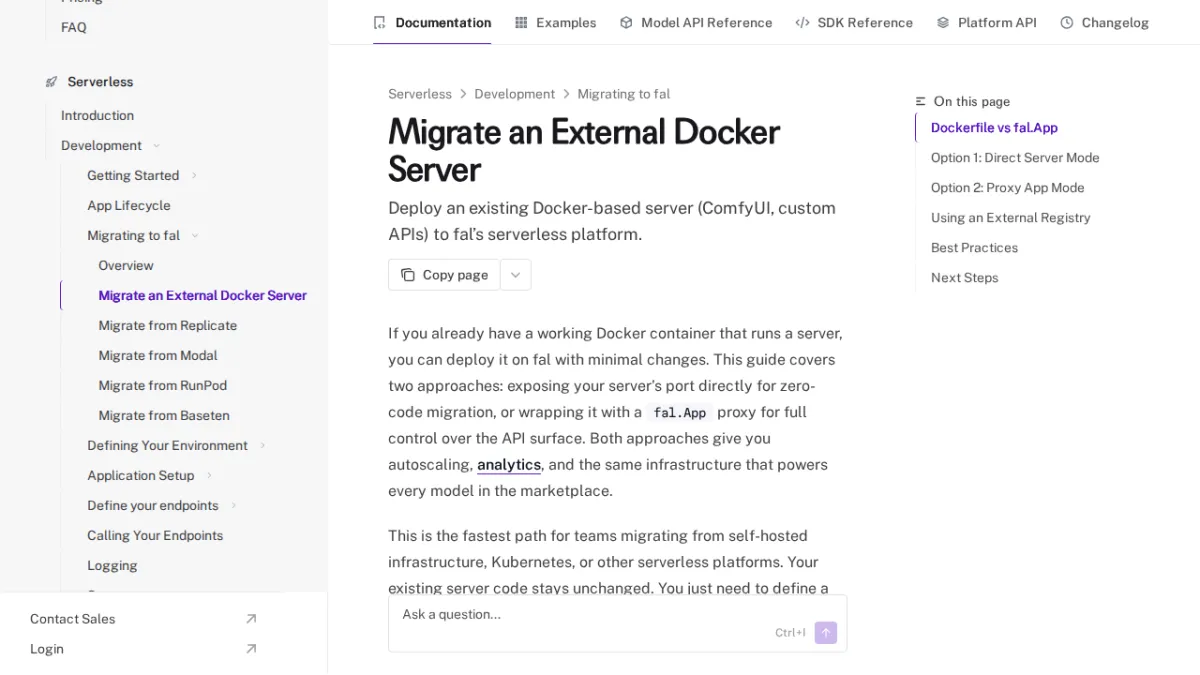The width and height of the screenshot is (1200, 675).
Task: Collapse the Development section chevron
Action: (156, 146)
